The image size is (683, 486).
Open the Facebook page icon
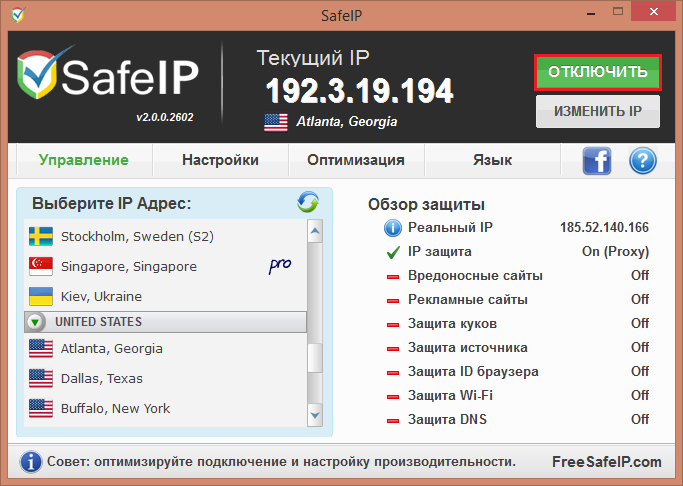(x=597, y=161)
